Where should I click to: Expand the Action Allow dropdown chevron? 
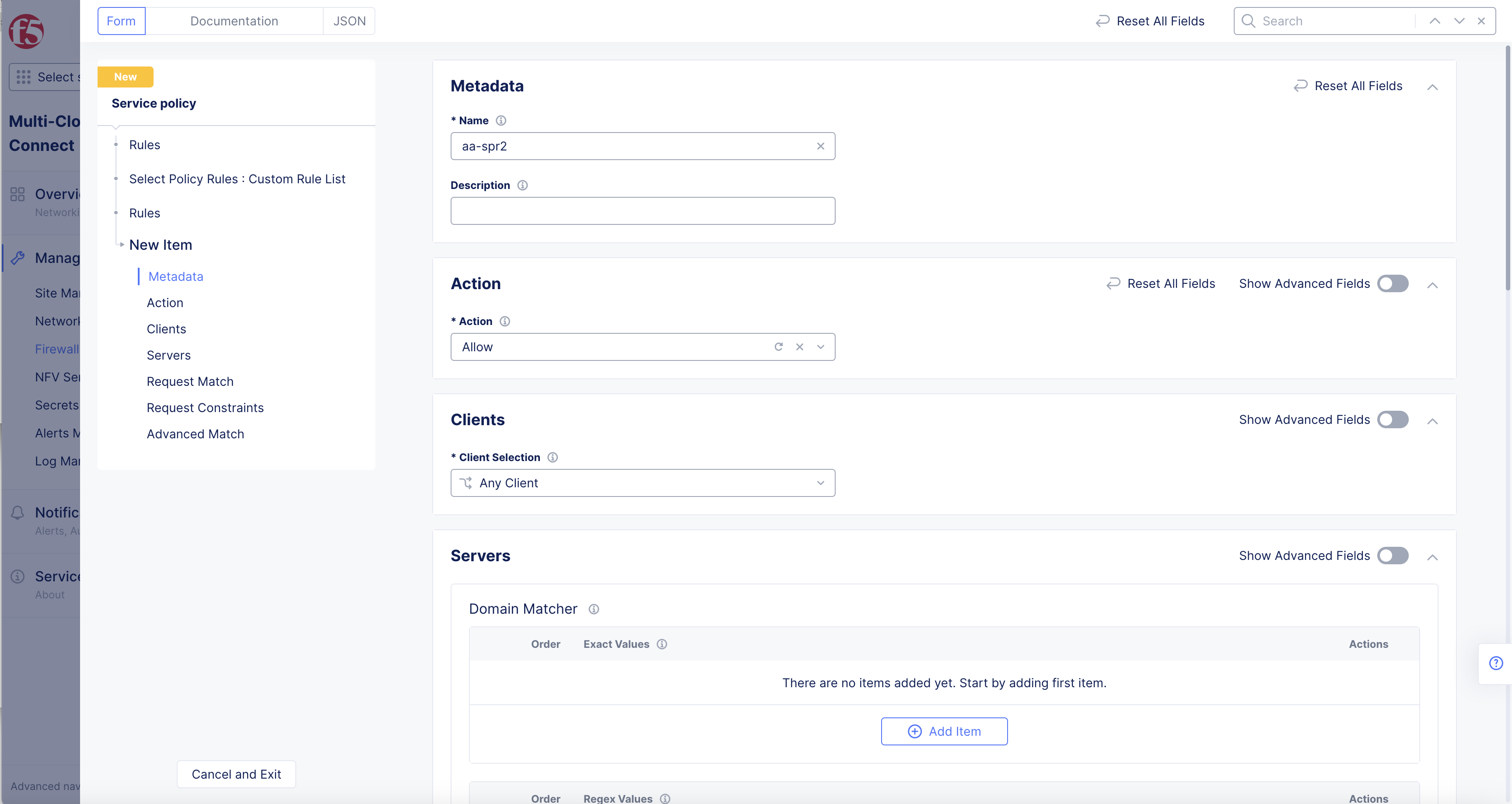point(820,347)
